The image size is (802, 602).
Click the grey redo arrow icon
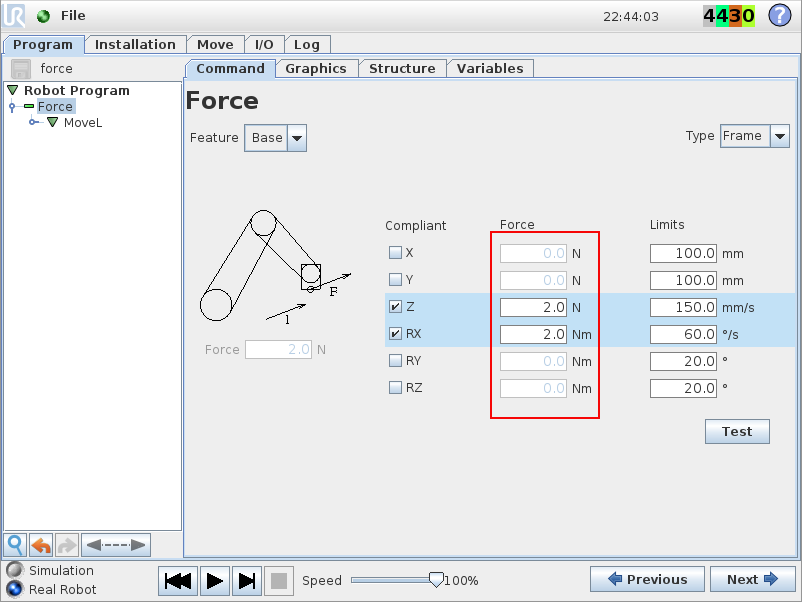click(x=66, y=545)
